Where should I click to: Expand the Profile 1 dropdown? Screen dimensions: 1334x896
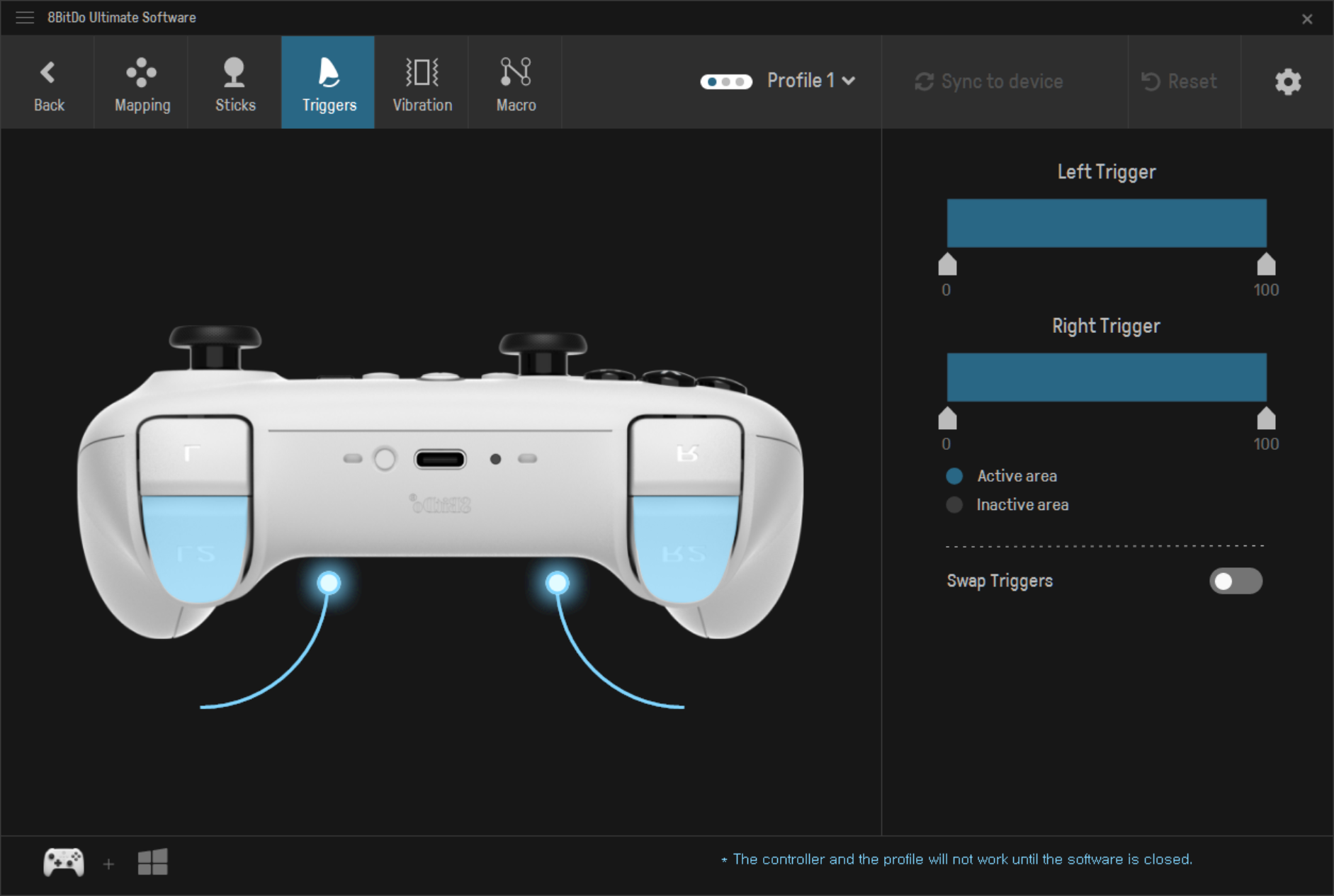[x=811, y=81]
